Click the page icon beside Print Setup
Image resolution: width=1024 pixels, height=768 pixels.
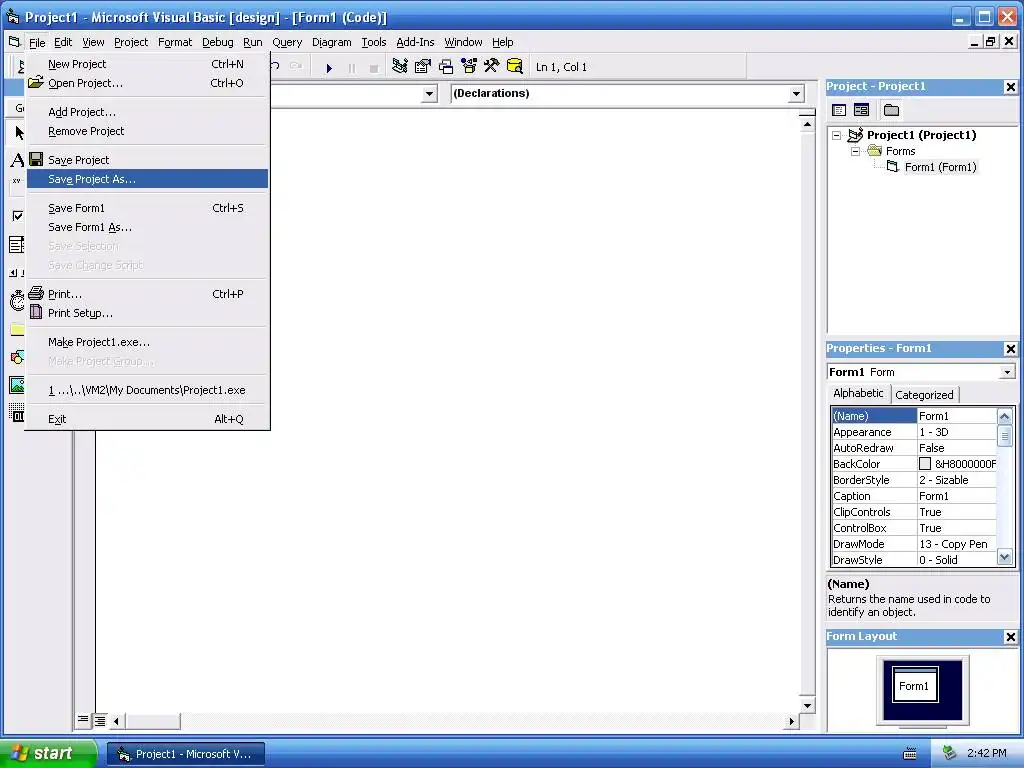point(37,312)
